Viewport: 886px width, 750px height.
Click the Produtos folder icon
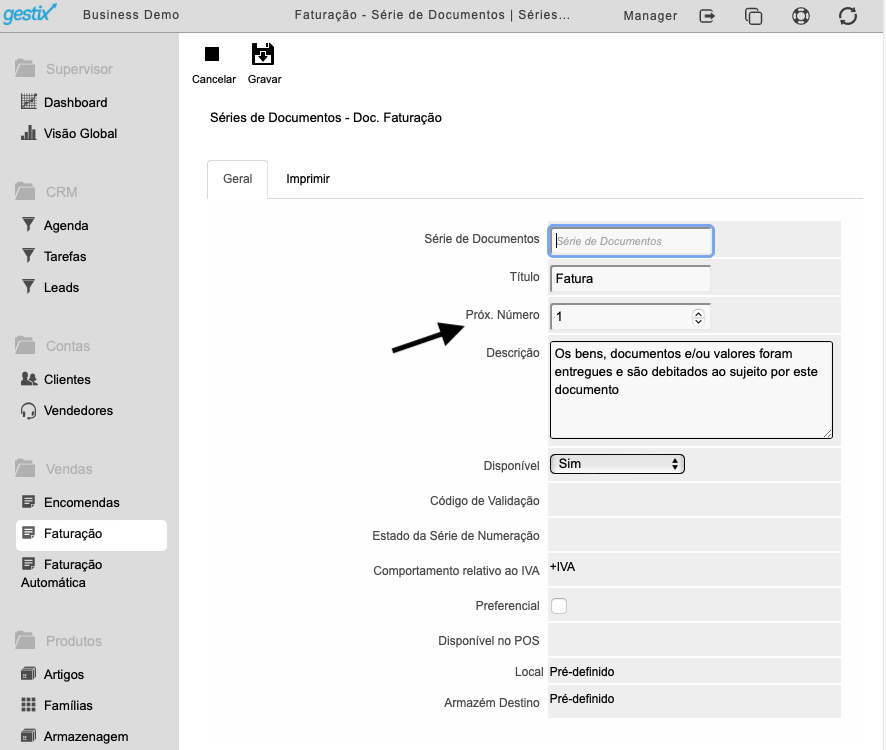(x=25, y=640)
